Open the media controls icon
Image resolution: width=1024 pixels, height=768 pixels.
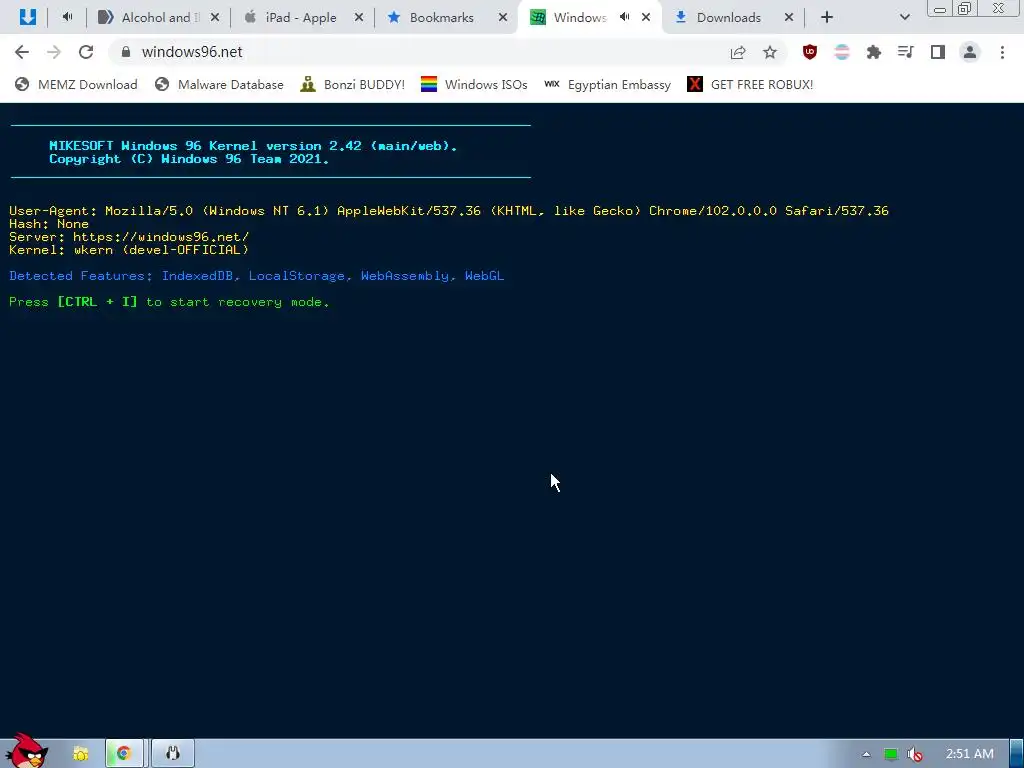(x=906, y=52)
